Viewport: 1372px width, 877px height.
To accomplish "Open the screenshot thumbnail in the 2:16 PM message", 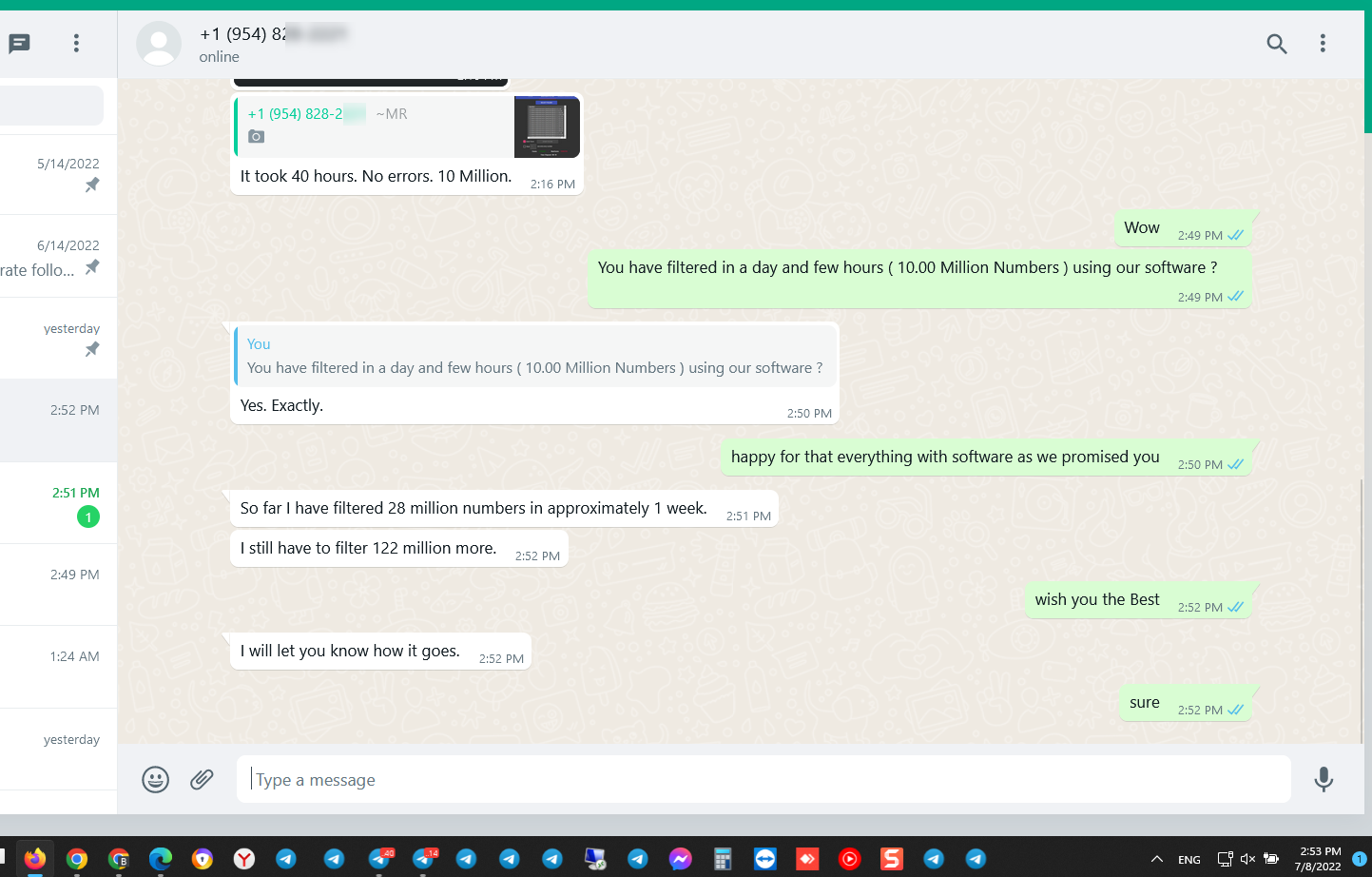I will click(x=547, y=127).
